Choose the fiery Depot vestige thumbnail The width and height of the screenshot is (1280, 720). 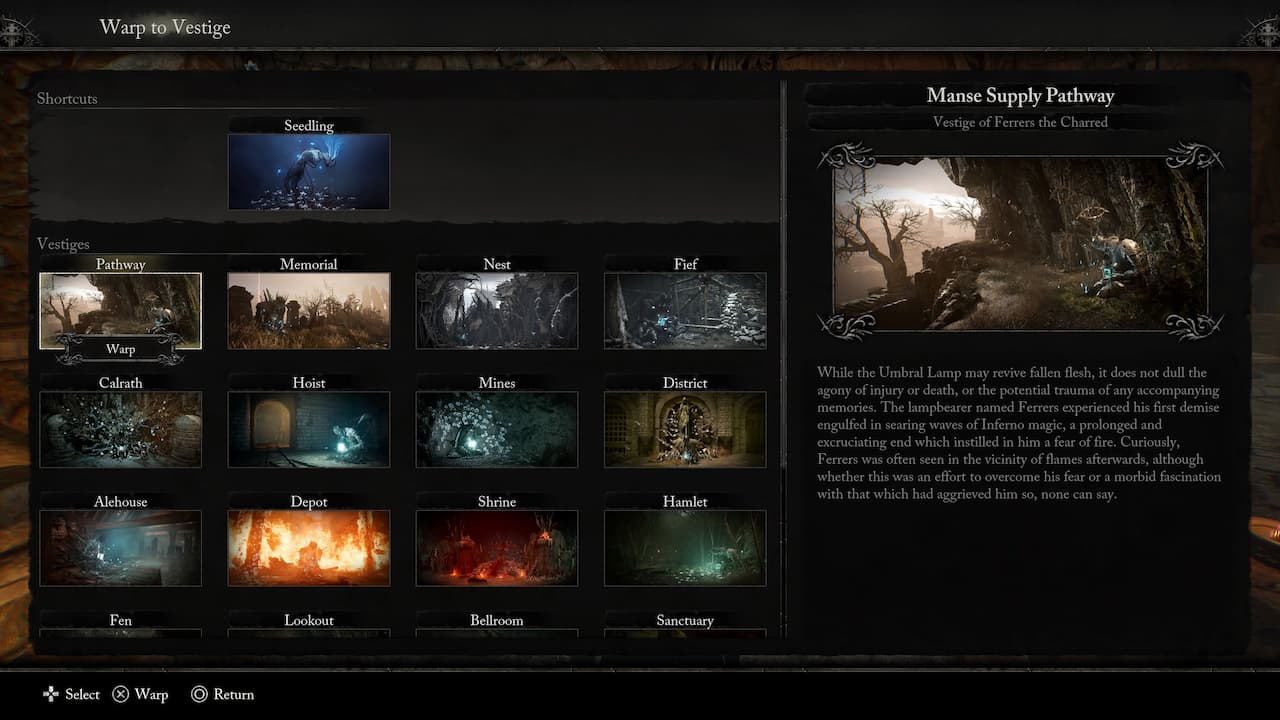309,548
